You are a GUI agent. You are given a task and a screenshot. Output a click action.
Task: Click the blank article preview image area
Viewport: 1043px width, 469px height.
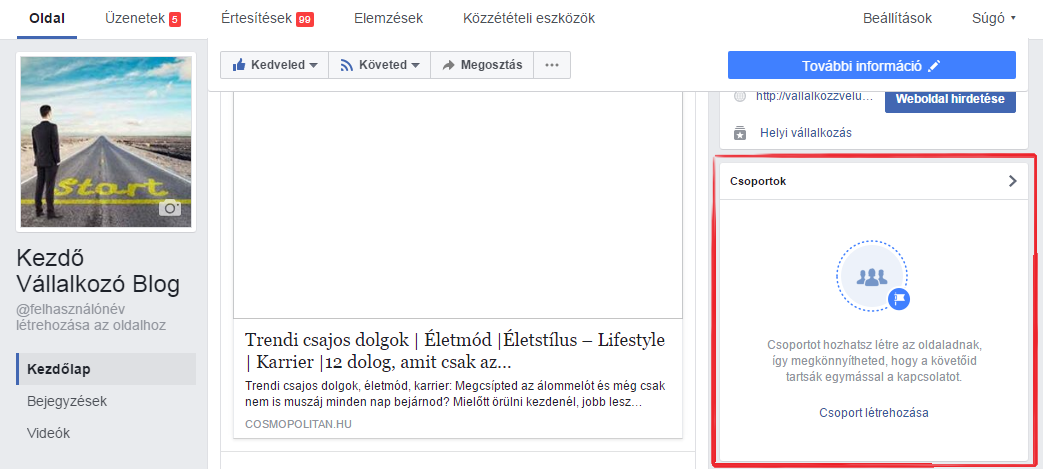(x=458, y=205)
